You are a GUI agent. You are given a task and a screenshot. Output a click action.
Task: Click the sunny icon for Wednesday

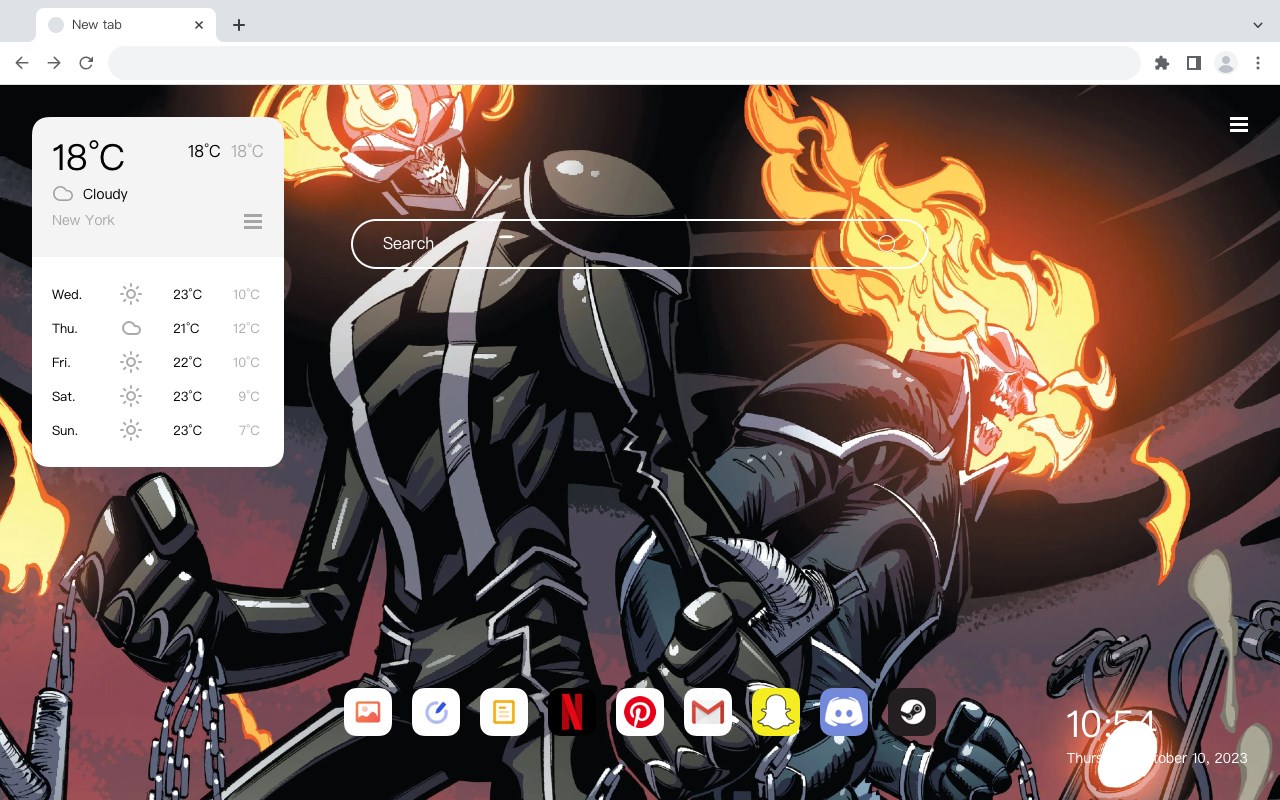click(x=131, y=294)
